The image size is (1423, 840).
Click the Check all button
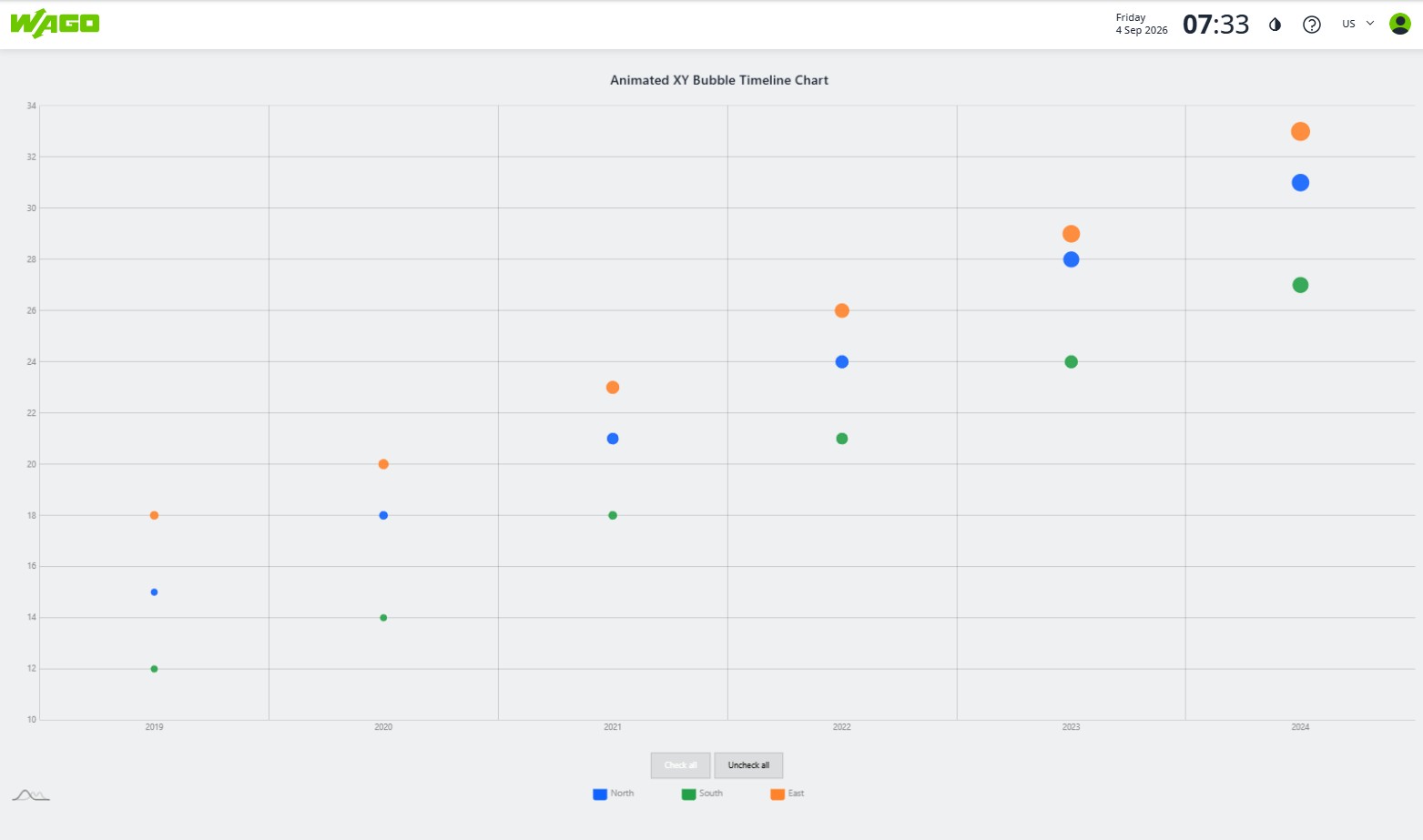point(680,765)
